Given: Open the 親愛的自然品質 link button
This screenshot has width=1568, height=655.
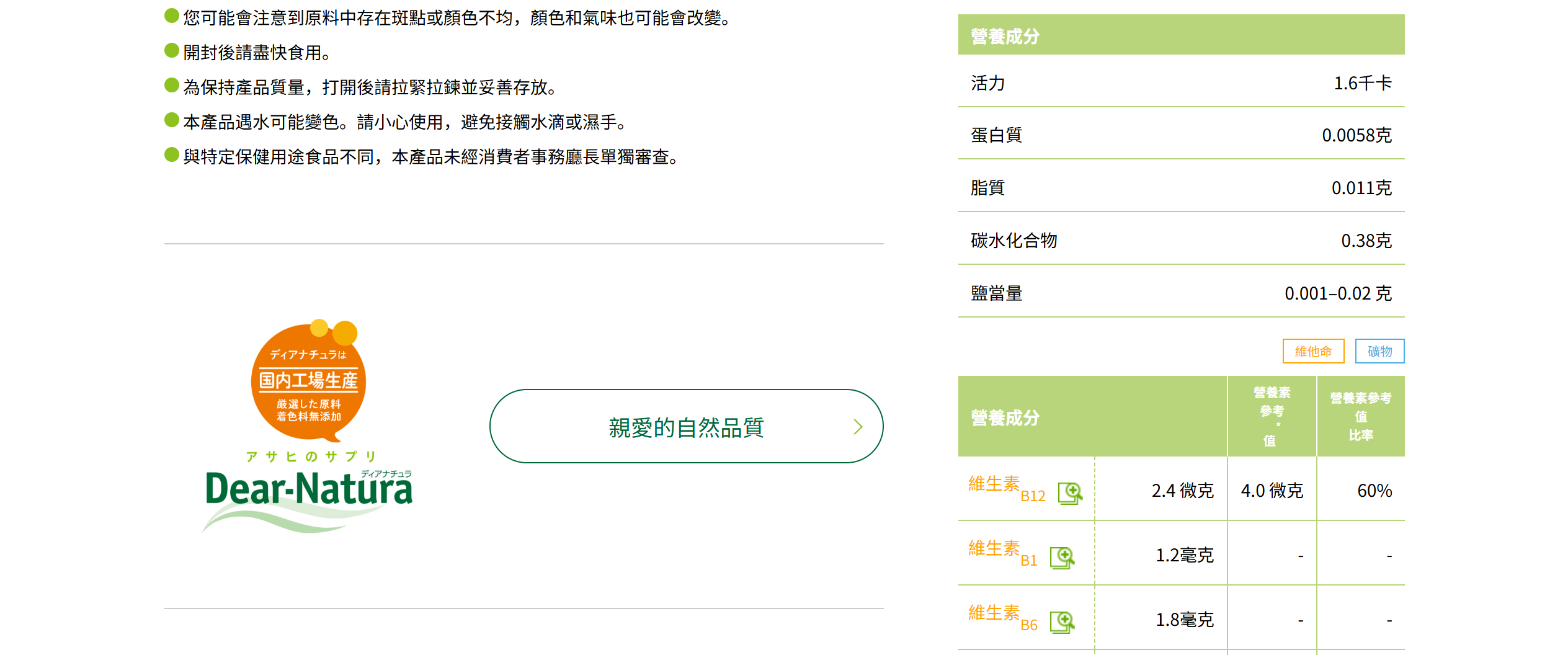Looking at the screenshot, I should point(685,427).
